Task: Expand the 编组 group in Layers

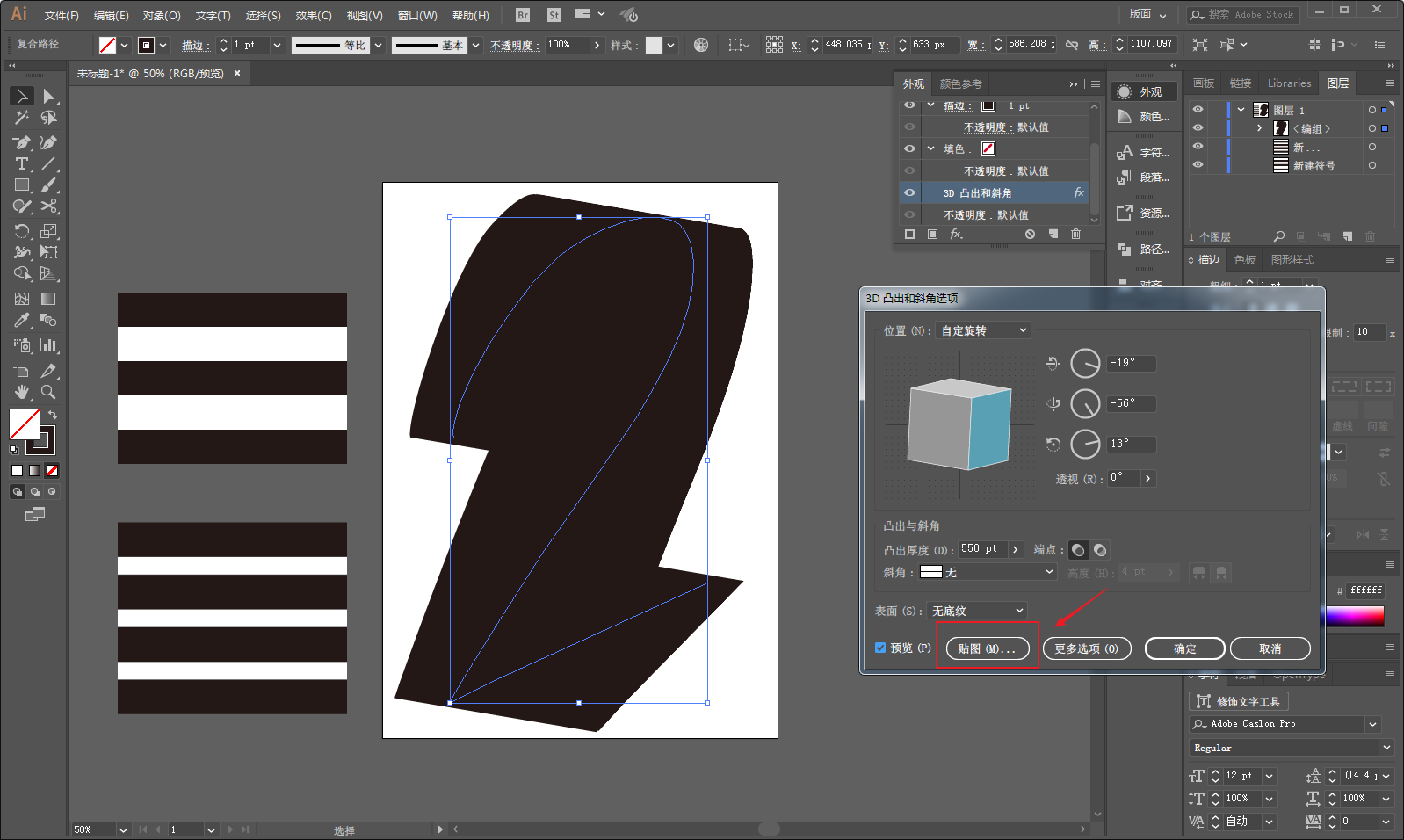Action: 1259,128
